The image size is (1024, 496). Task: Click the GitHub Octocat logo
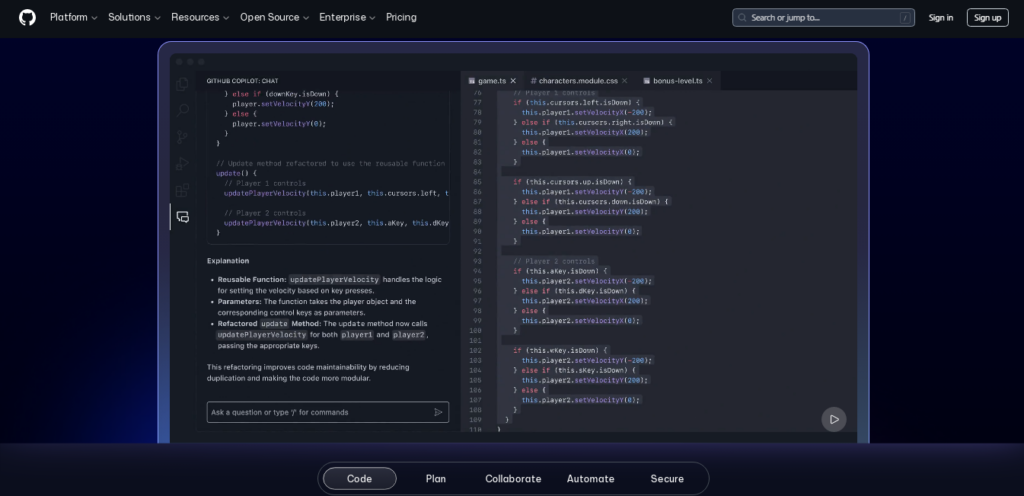pos(27,17)
